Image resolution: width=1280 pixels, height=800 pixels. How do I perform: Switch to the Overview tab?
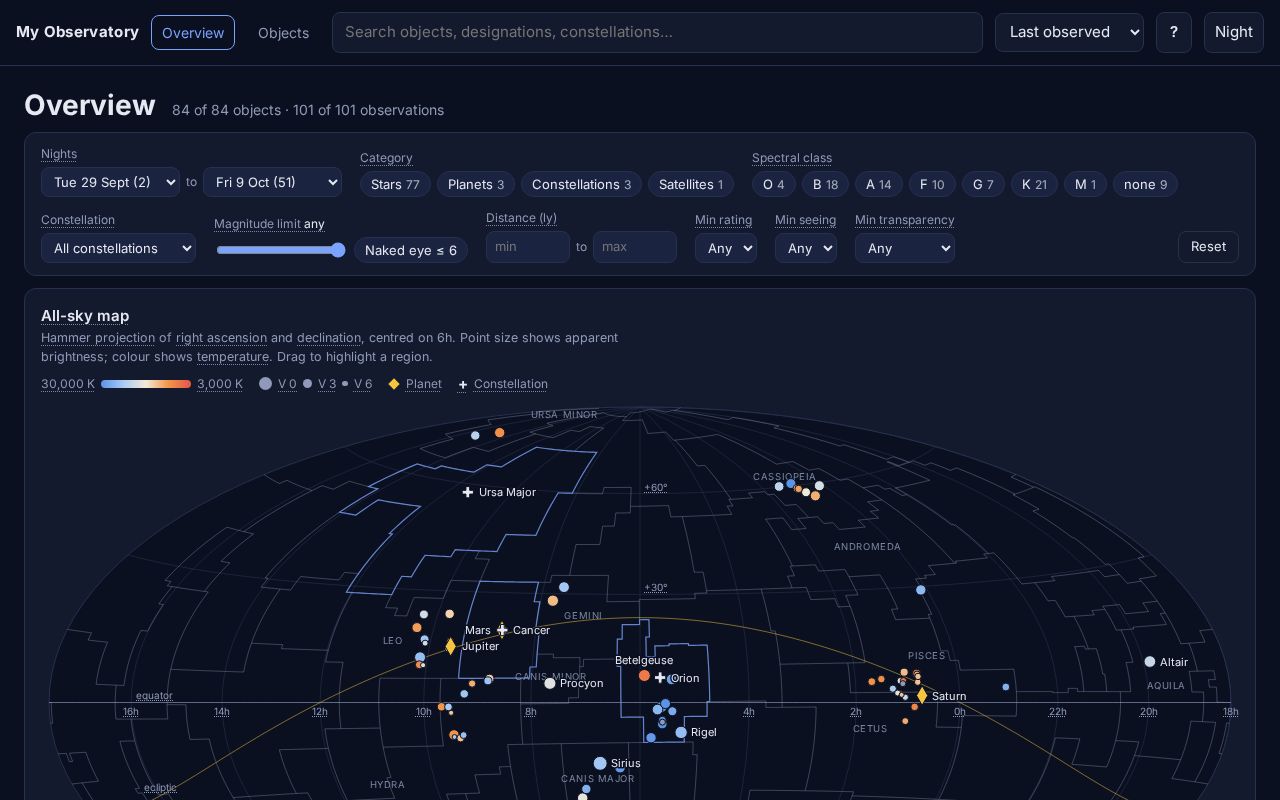point(193,32)
